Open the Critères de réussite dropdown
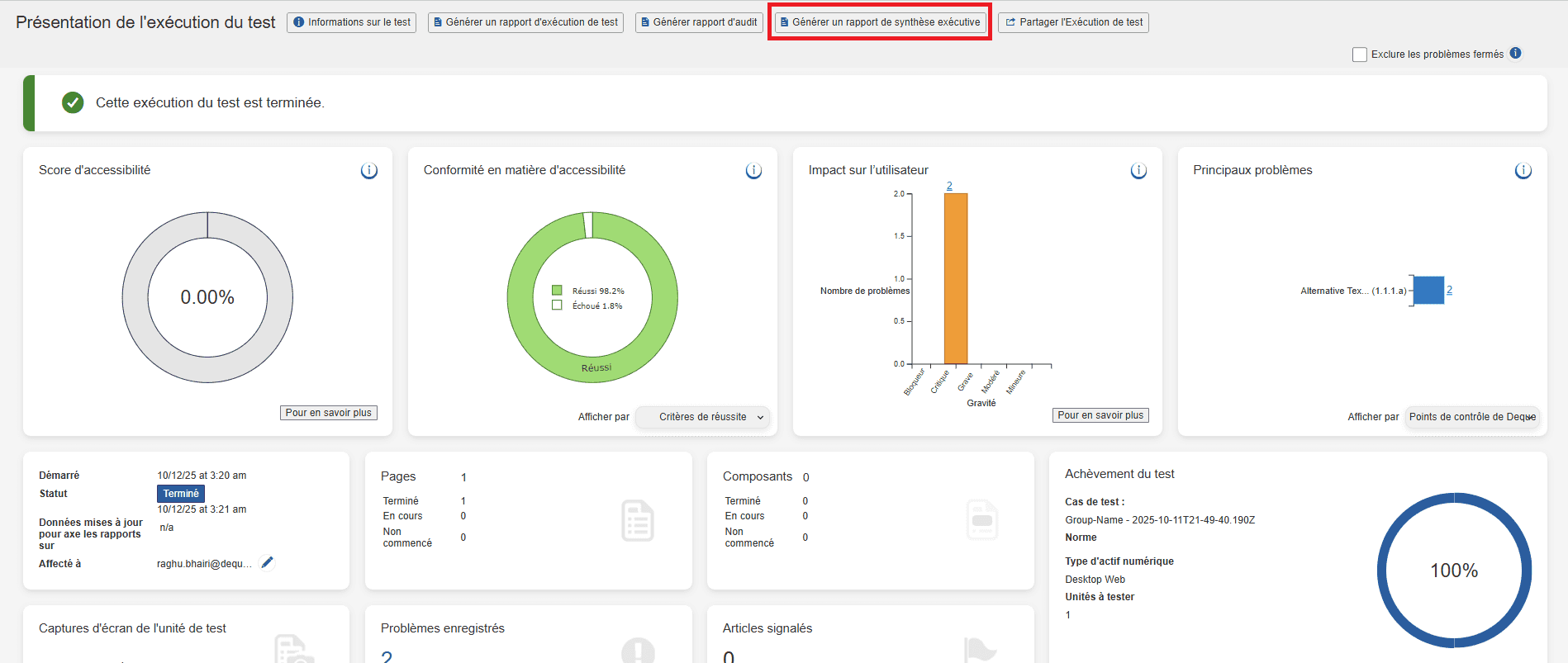1568x663 pixels. 704,417
